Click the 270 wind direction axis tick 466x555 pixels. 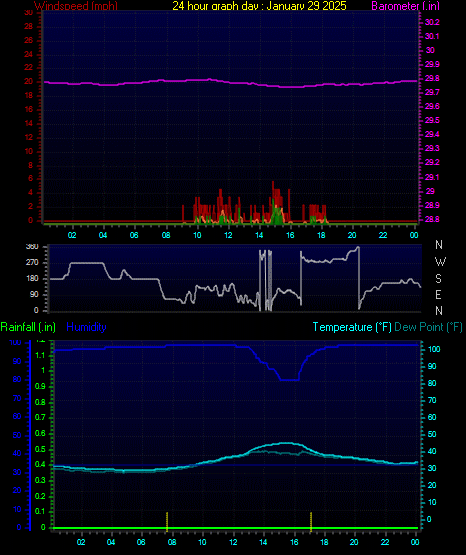pyautogui.click(x=32, y=263)
